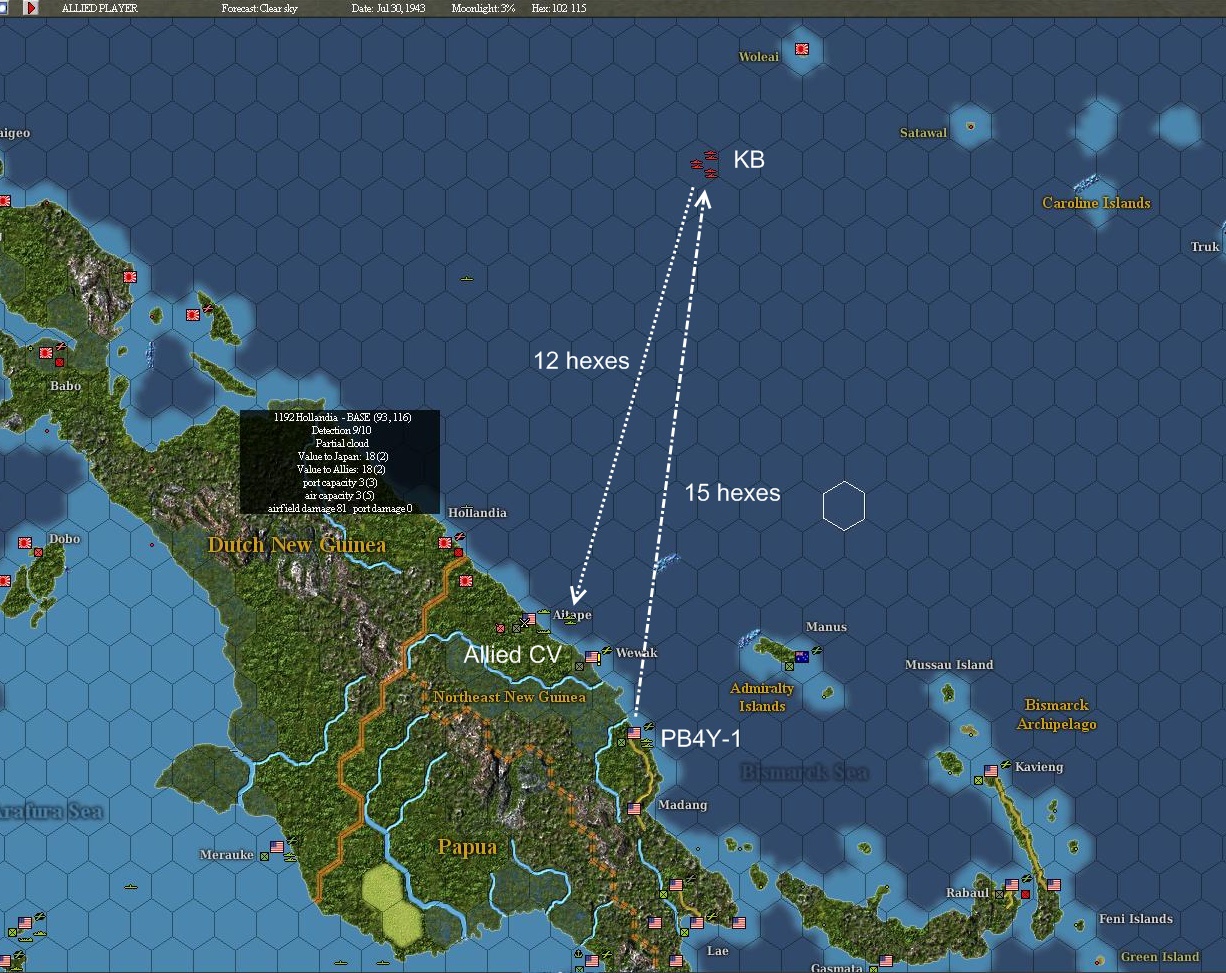Click the Hex: 102 115 coordinate readout
The height and width of the screenshot is (973, 1226).
point(560,8)
